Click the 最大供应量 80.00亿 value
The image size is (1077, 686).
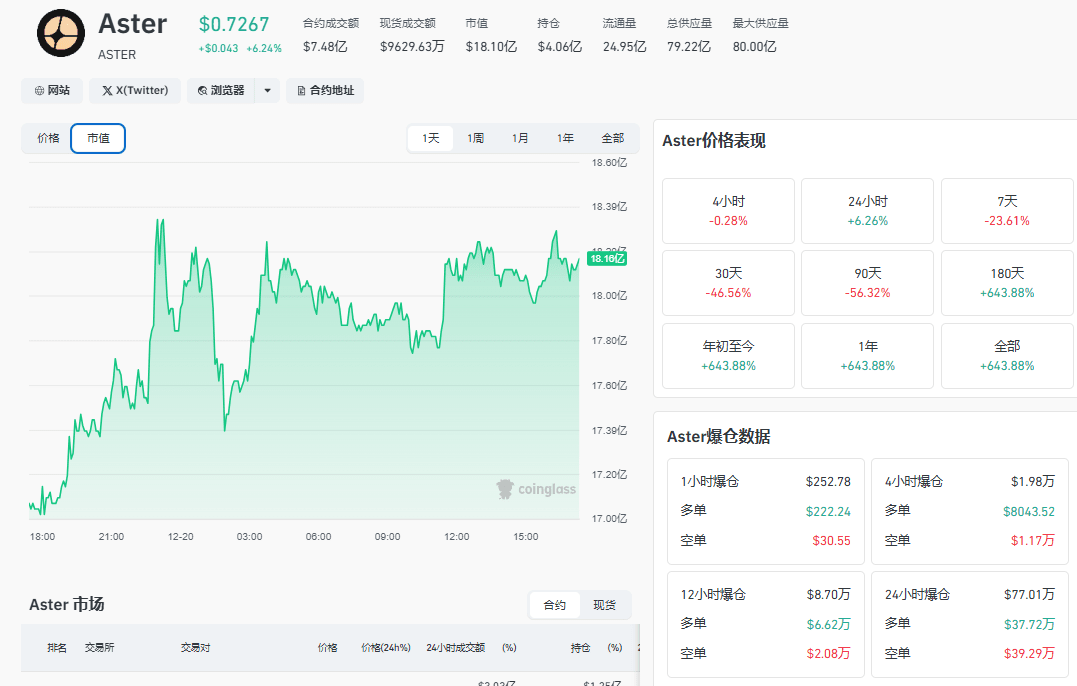click(x=754, y=47)
